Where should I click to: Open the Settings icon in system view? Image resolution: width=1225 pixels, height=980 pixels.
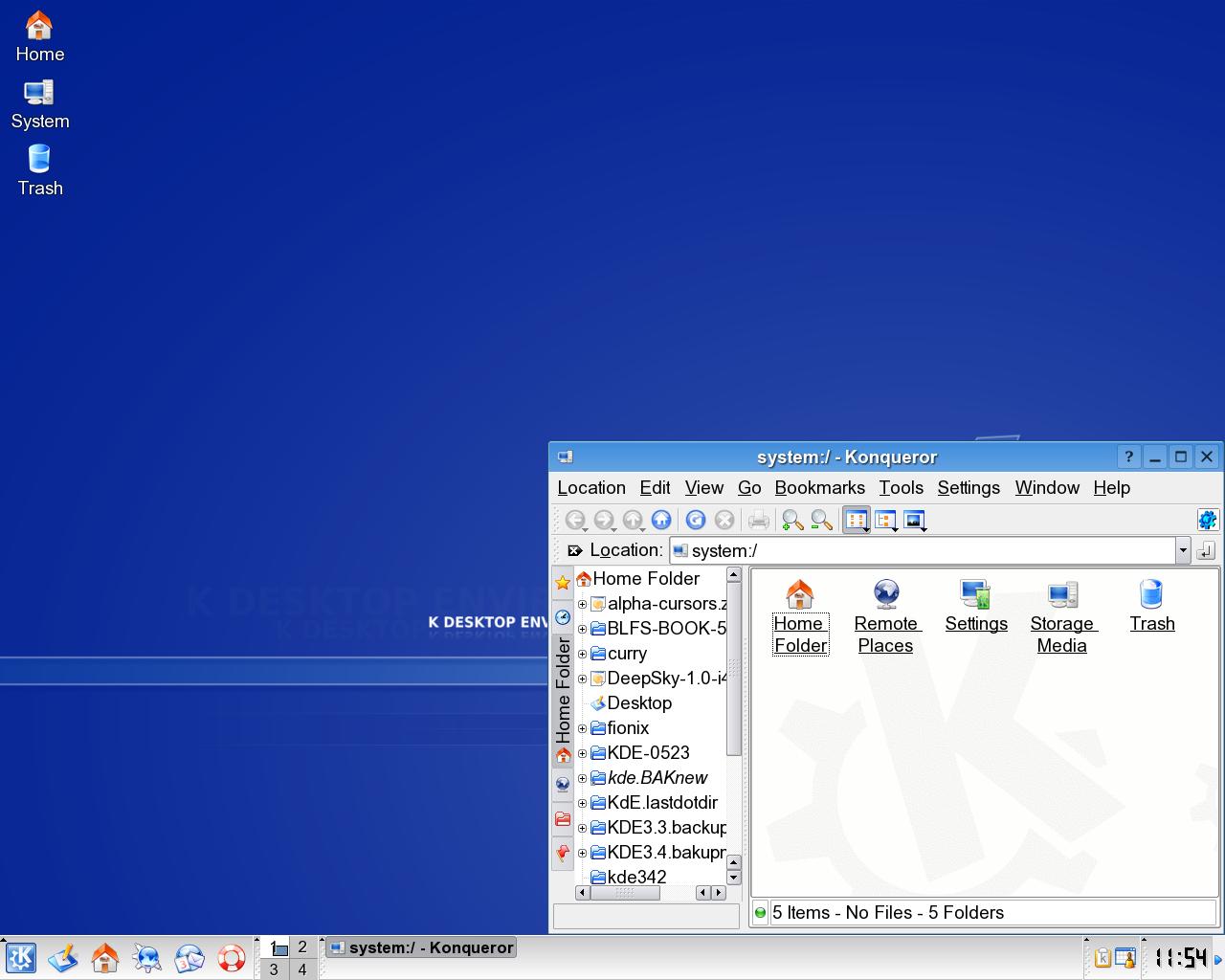coord(975,607)
